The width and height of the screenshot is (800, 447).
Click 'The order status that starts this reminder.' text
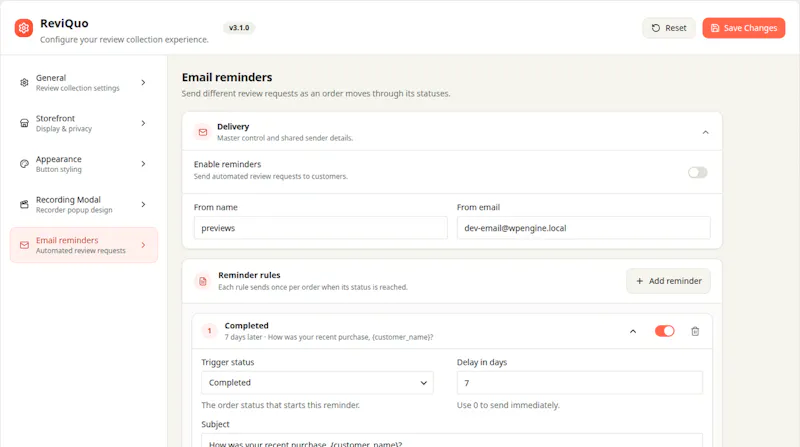pos(280,405)
